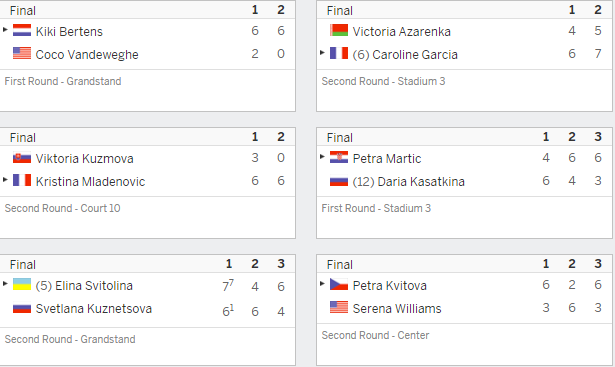The image size is (615, 367).
Task: Click the winner arrow beside Petra Kvitova
Action: point(322,283)
